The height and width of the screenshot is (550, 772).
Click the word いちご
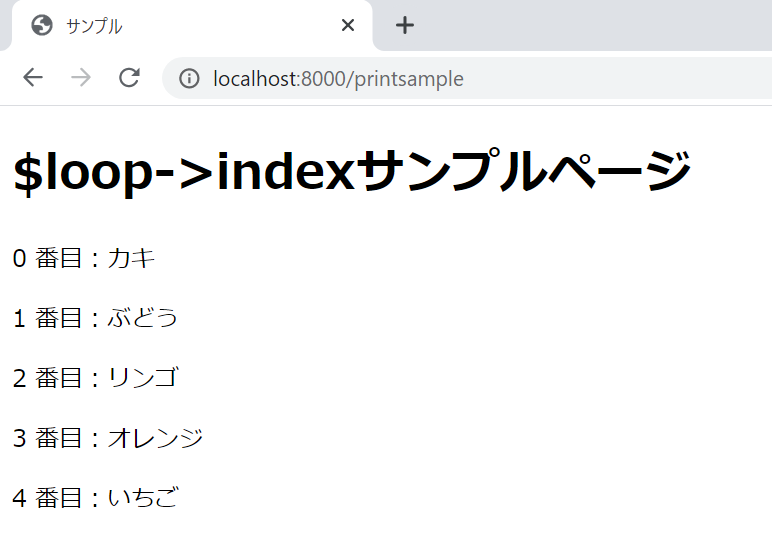click(x=142, y=497)
